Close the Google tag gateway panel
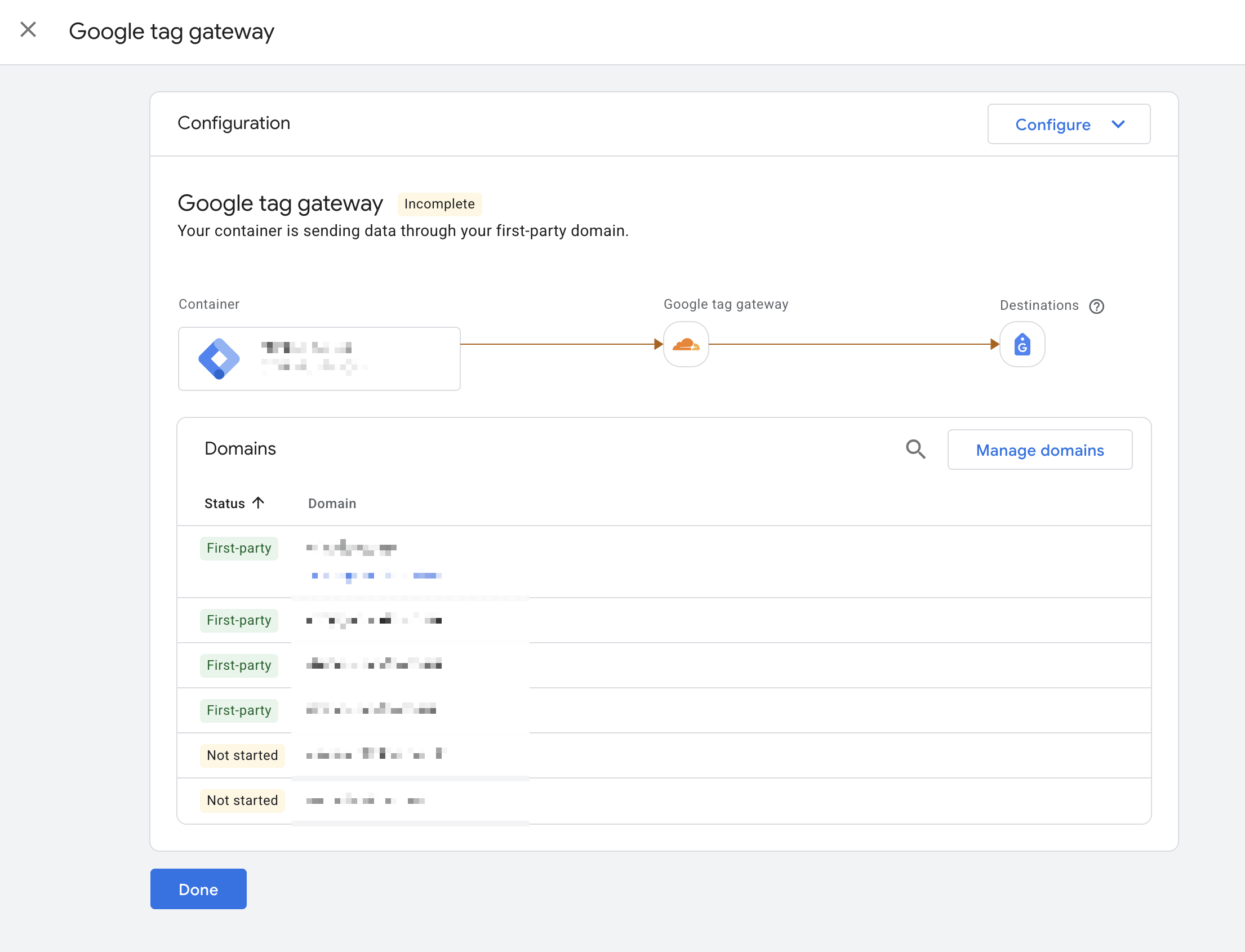1245x952 pixels. (28, 30)
